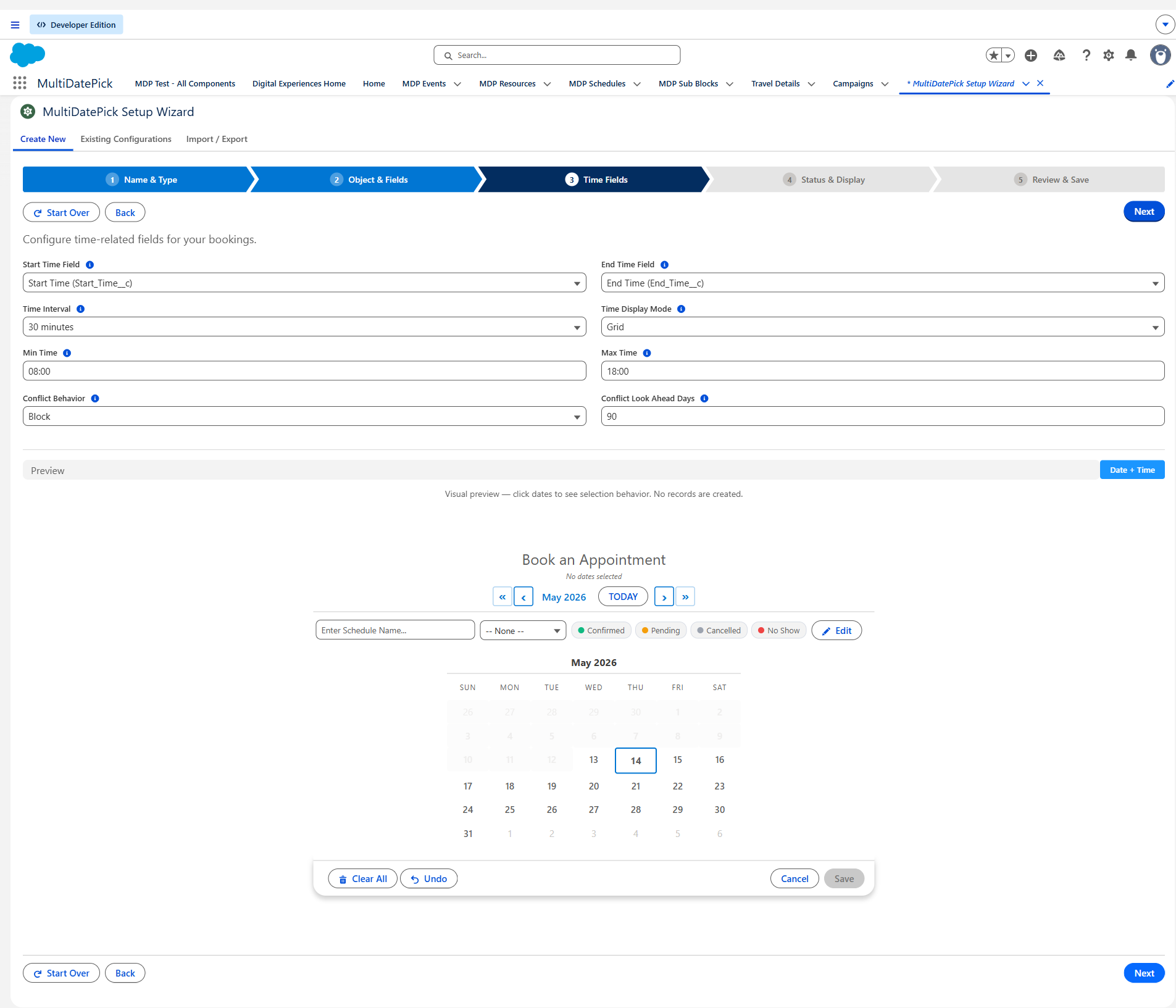Go to next month in preview calendar
This screenshot has height=1008, width=1176.
(664, 597)
